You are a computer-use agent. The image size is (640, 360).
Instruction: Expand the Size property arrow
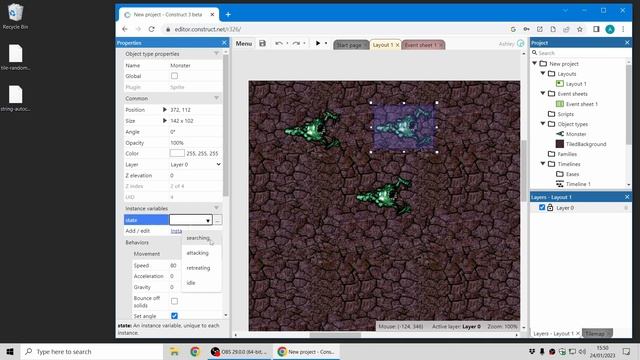(x=164, y=120)
